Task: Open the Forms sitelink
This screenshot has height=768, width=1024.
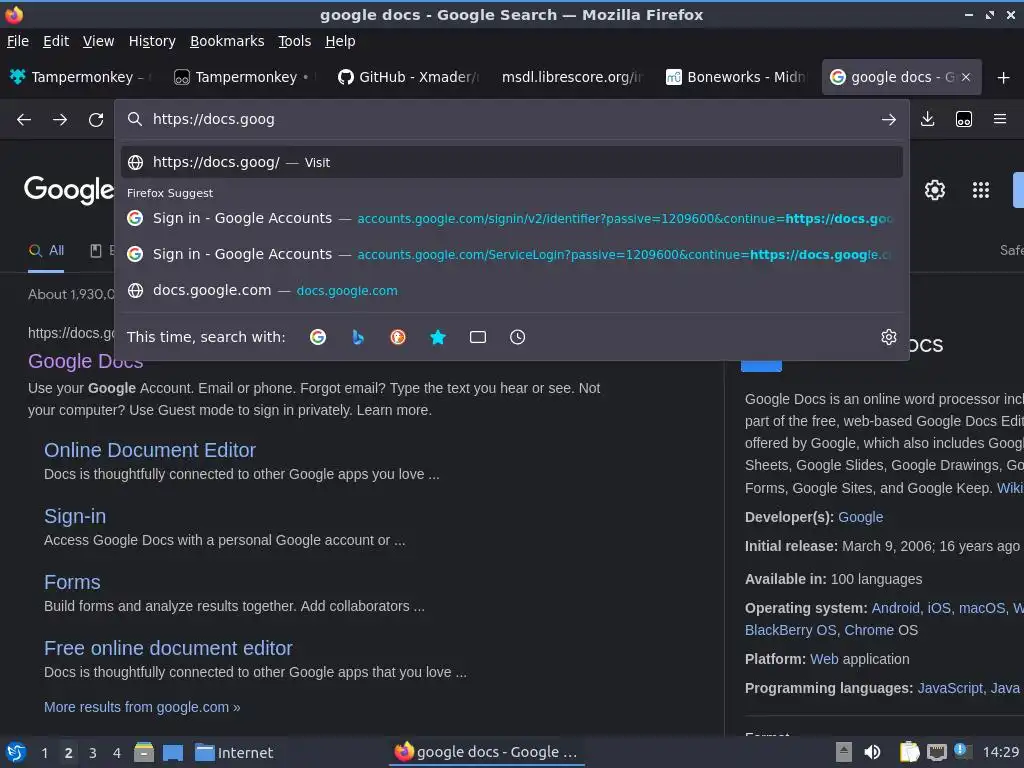Action: coord(72,582)
